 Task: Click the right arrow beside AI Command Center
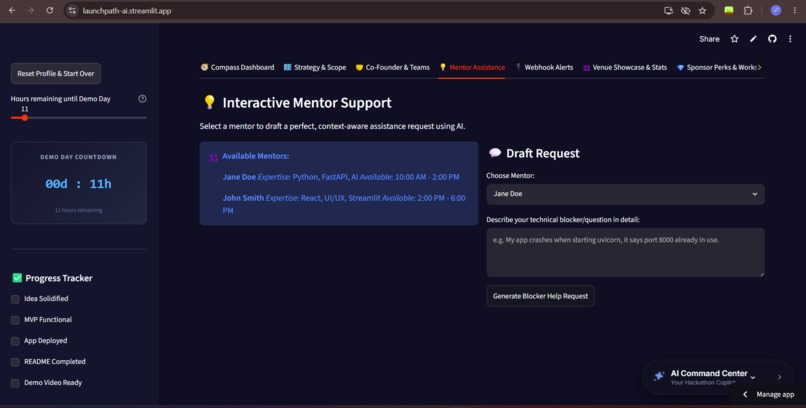point(779,377)
